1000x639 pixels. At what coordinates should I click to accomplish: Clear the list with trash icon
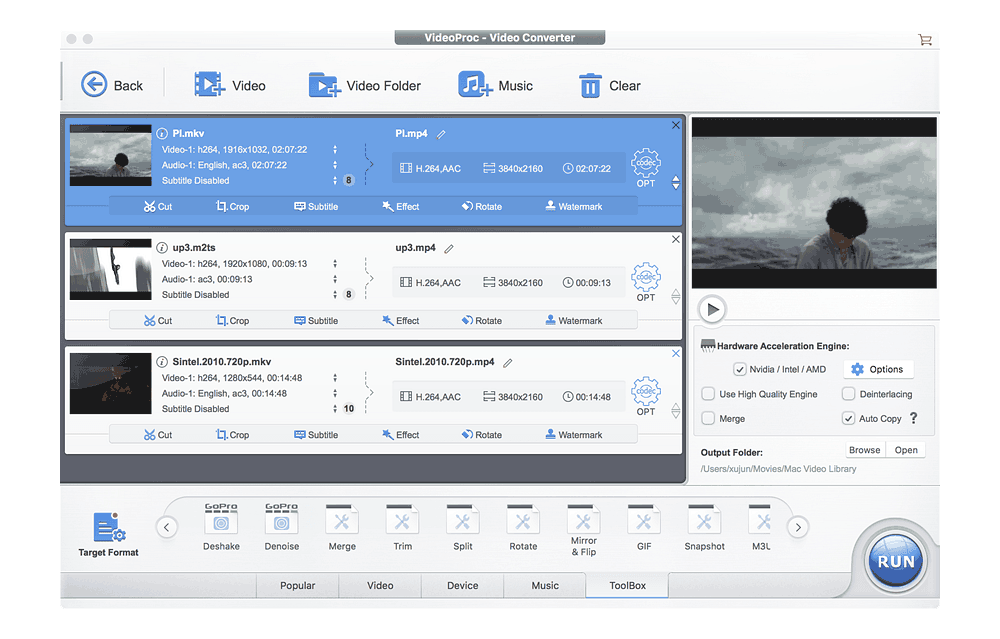point(590,86)
